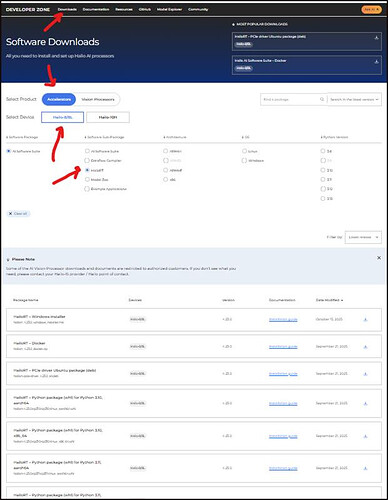
Task: Select the Vision Processors product tab
Action: (x=98, y=99)
